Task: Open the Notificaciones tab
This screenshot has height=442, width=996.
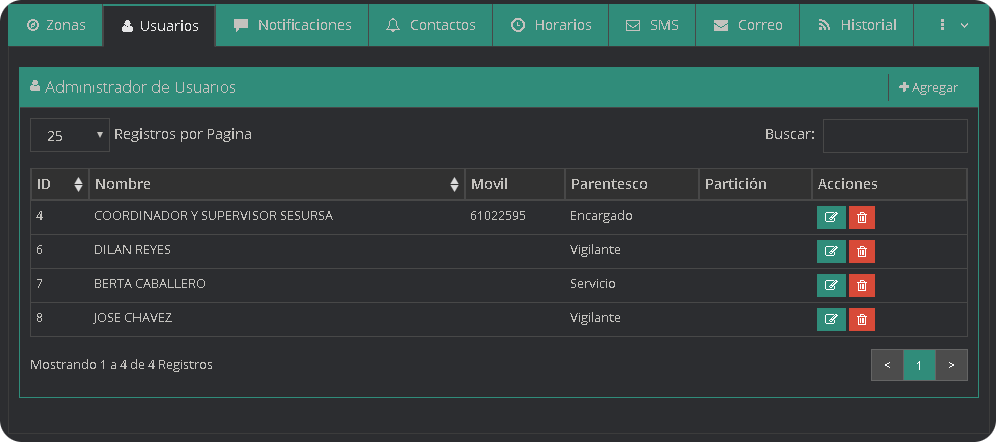Action: click(292, 25)
